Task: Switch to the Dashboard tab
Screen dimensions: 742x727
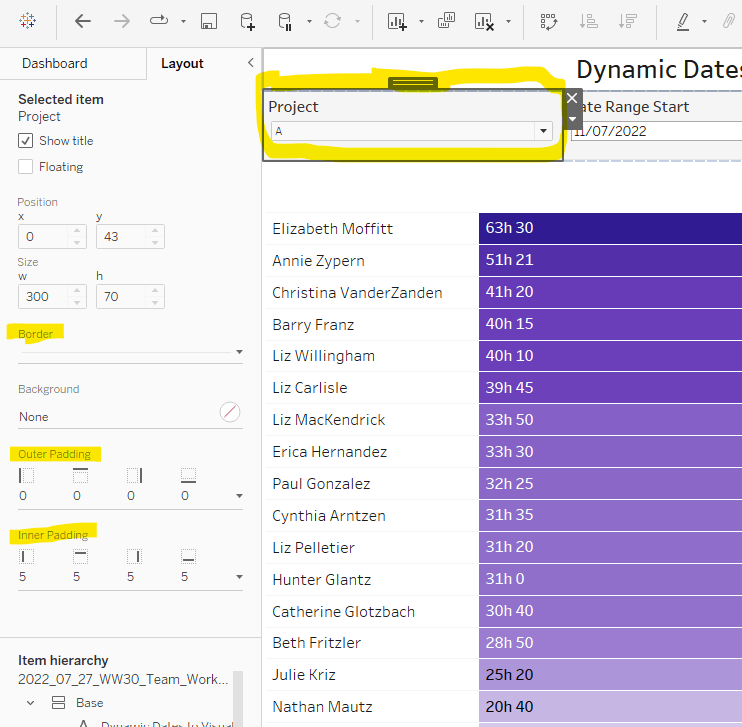Action: coord(55,63)
